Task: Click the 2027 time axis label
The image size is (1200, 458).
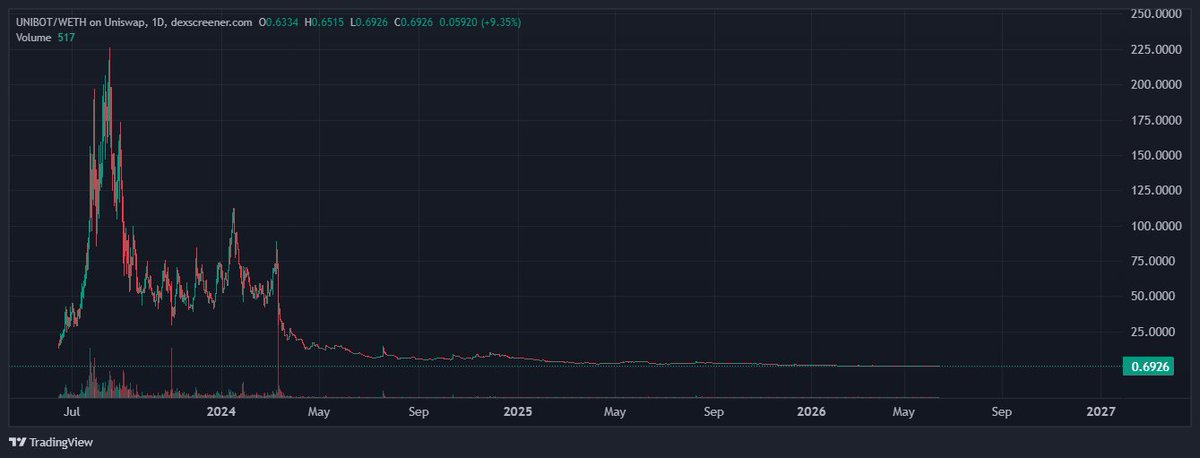Action: coord(1101,411)
